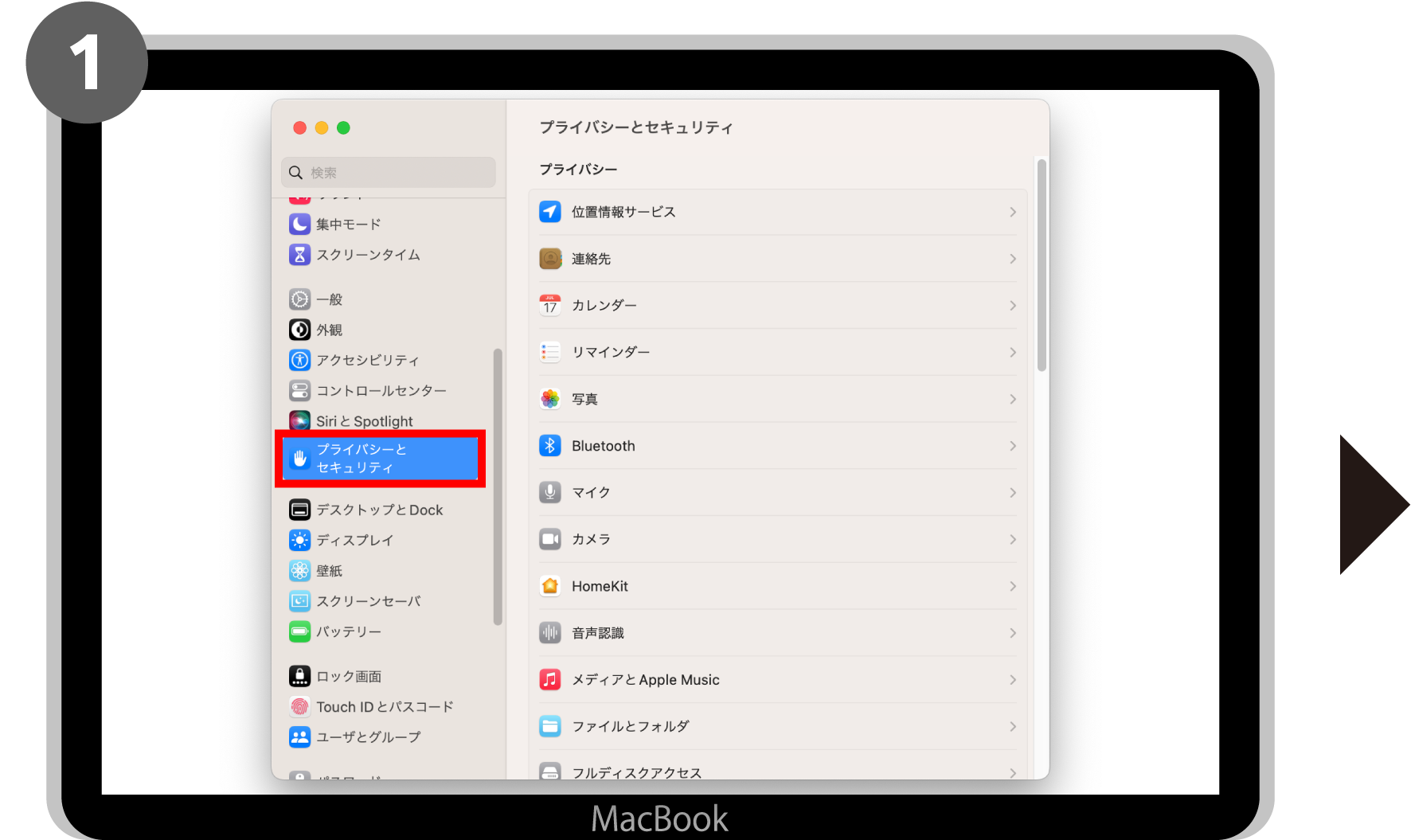The width and height of the screenshot is (1411, 840).
Task: Open ファイルとフォルダ privacy settings
Action: [x=630, y=726]
